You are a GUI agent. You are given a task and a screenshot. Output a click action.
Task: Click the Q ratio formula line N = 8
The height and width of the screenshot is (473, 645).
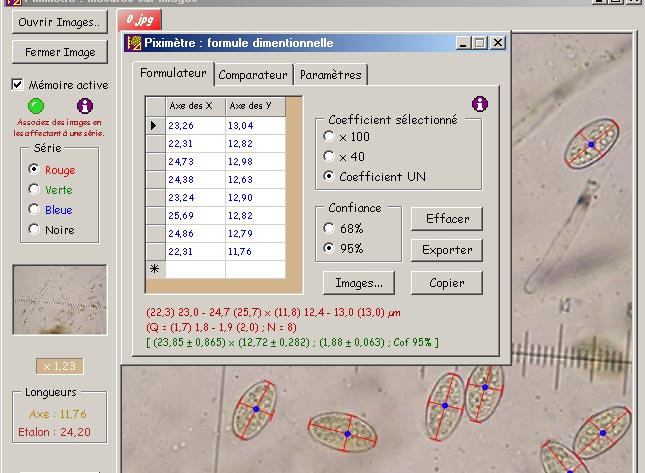(221, 327)
